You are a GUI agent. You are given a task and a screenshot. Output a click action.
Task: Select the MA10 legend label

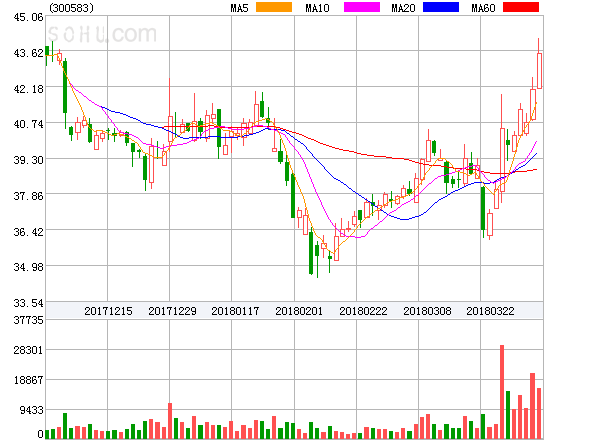(318, 8)
